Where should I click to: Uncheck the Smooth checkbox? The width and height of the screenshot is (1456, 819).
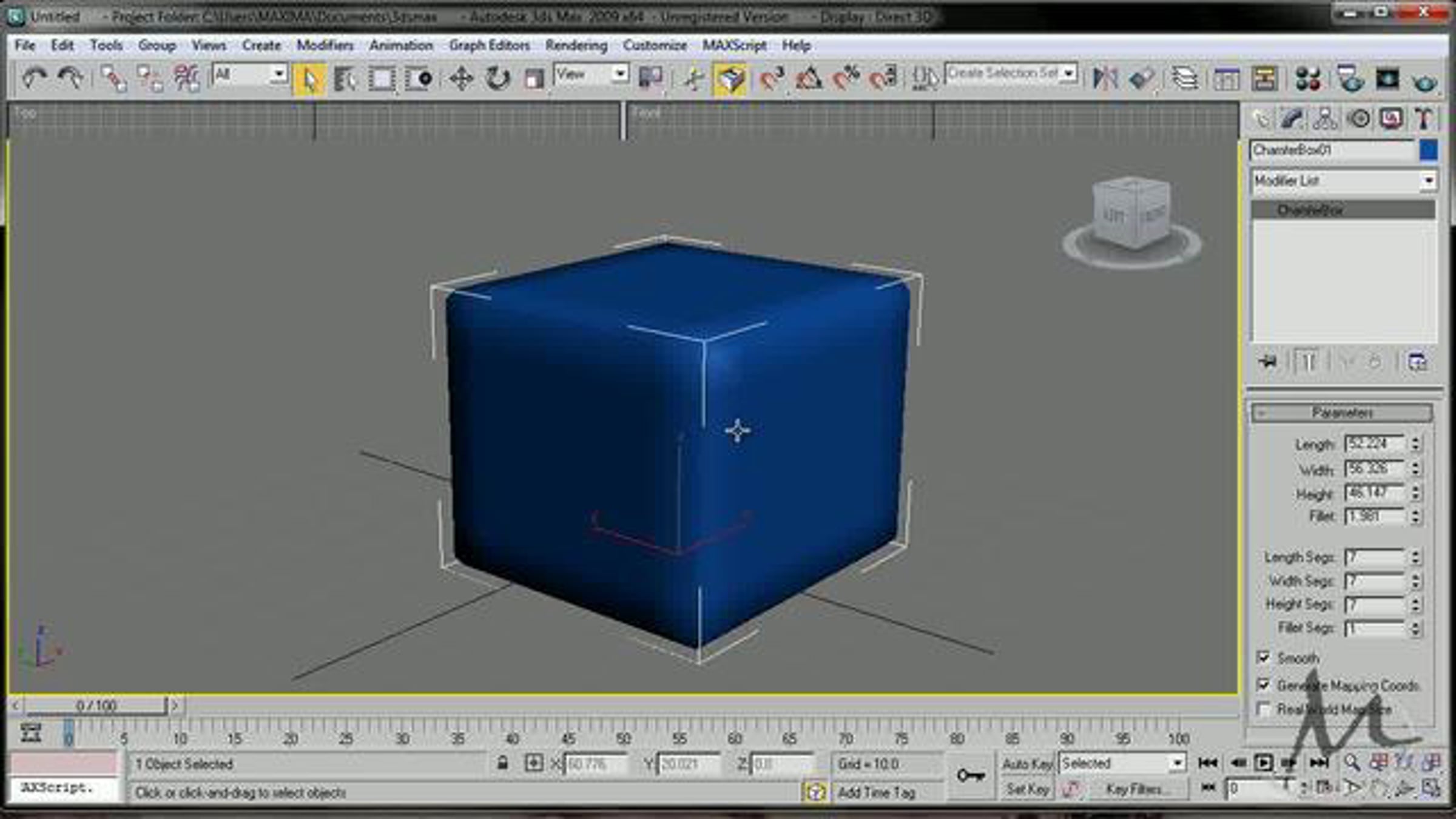pyautogui.click(x=1264, y=658)
